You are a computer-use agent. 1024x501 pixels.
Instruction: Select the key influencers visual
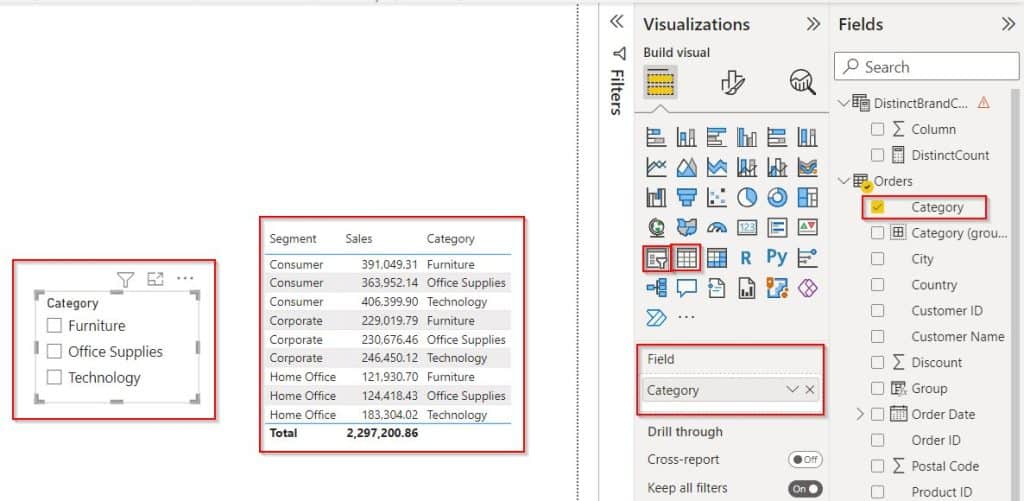(x=807, y=258)
